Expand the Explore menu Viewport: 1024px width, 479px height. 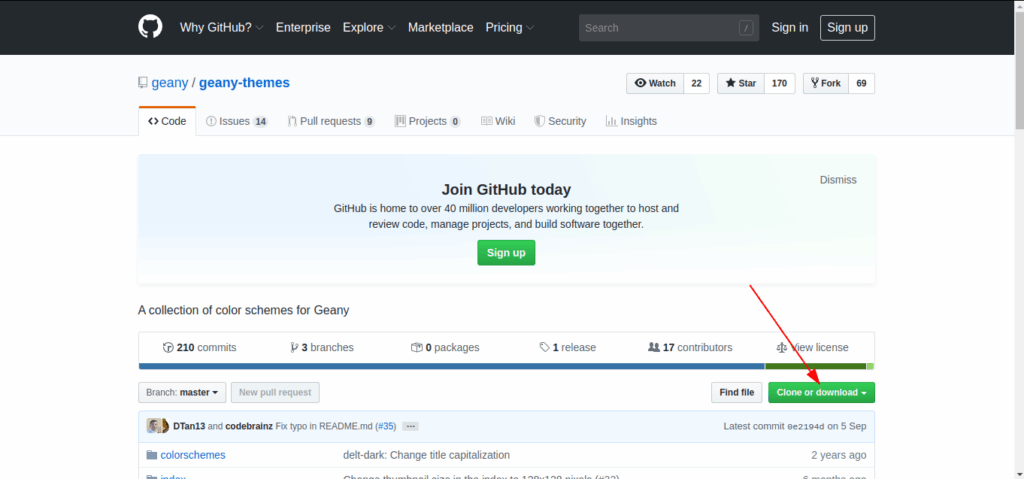369,27
